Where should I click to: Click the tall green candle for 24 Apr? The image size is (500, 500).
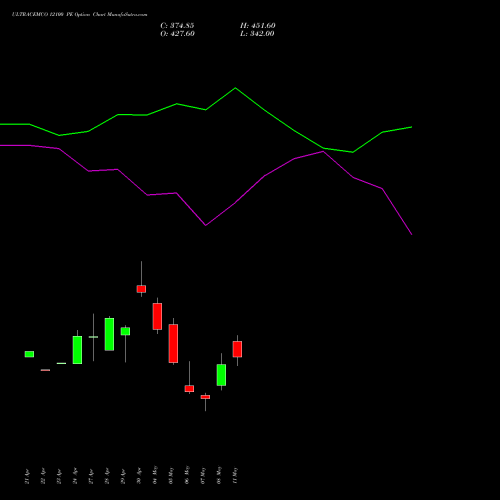77,350
